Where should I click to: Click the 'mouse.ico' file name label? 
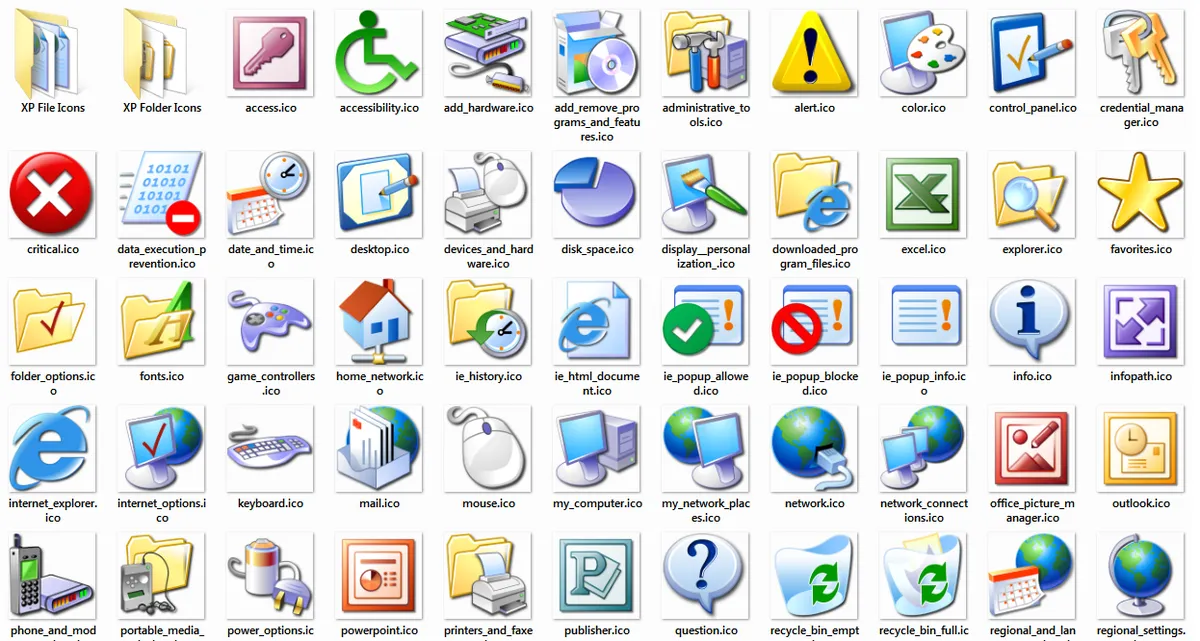pos(489,504)
